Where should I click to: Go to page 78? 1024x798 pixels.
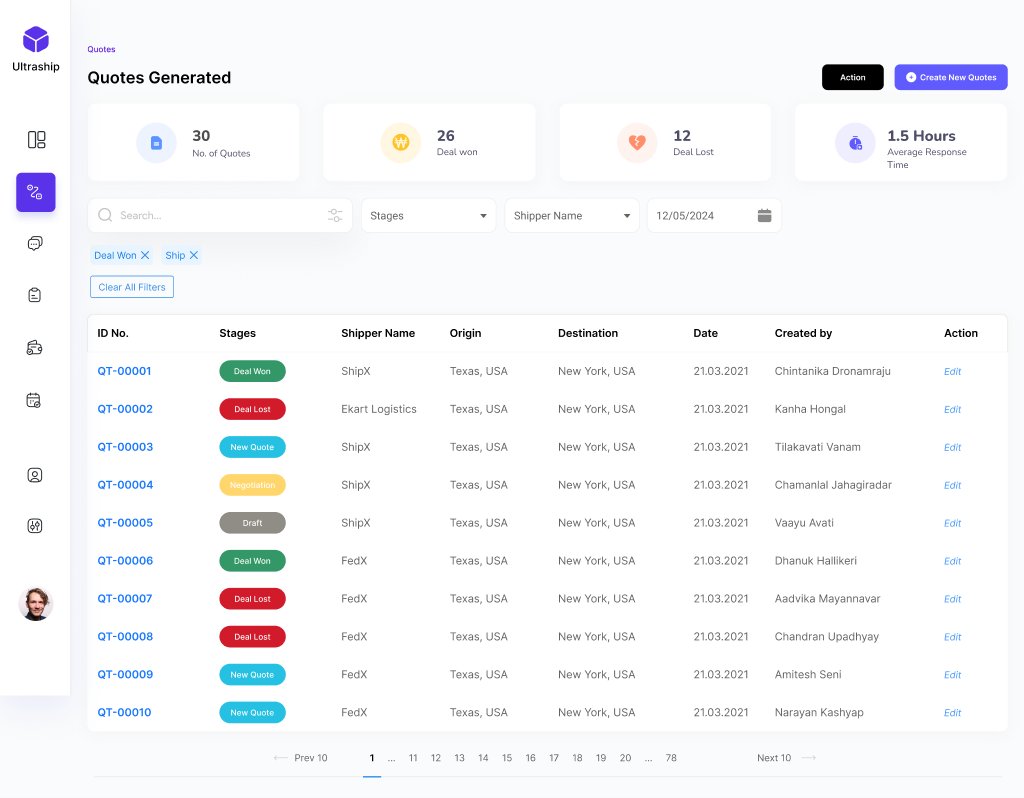671,758
